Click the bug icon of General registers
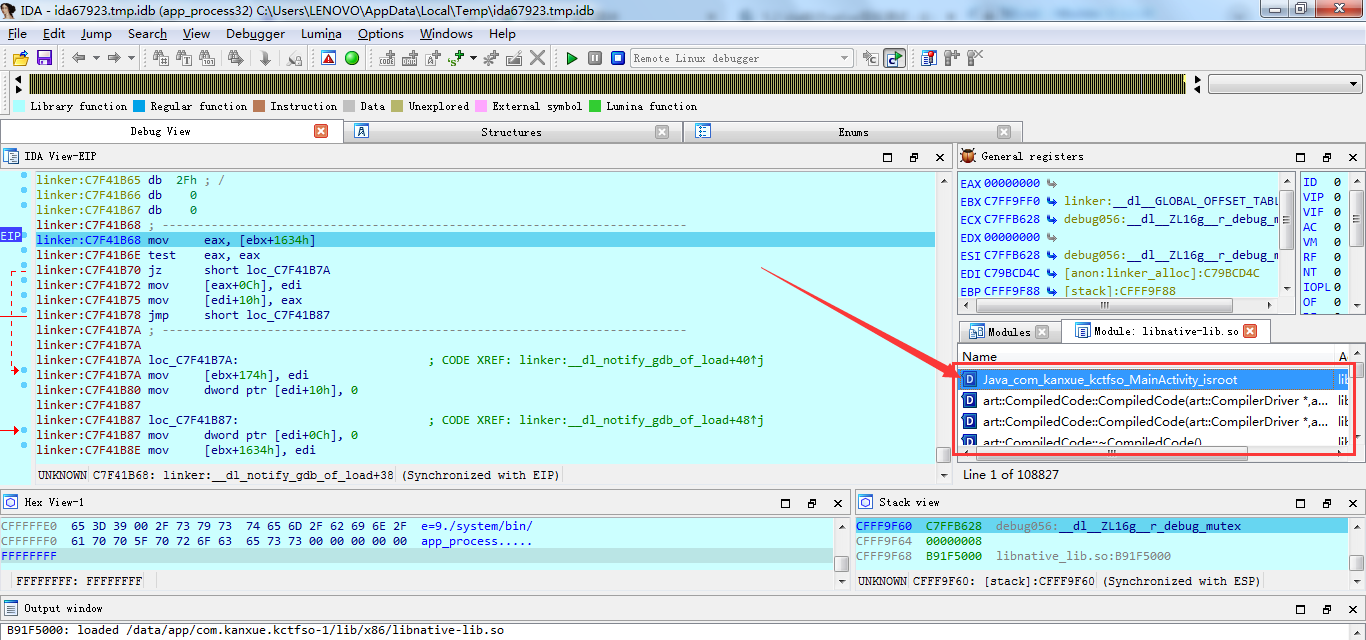Image resolution: width=1366 pixels, height=640 pixels. [968, 156]
